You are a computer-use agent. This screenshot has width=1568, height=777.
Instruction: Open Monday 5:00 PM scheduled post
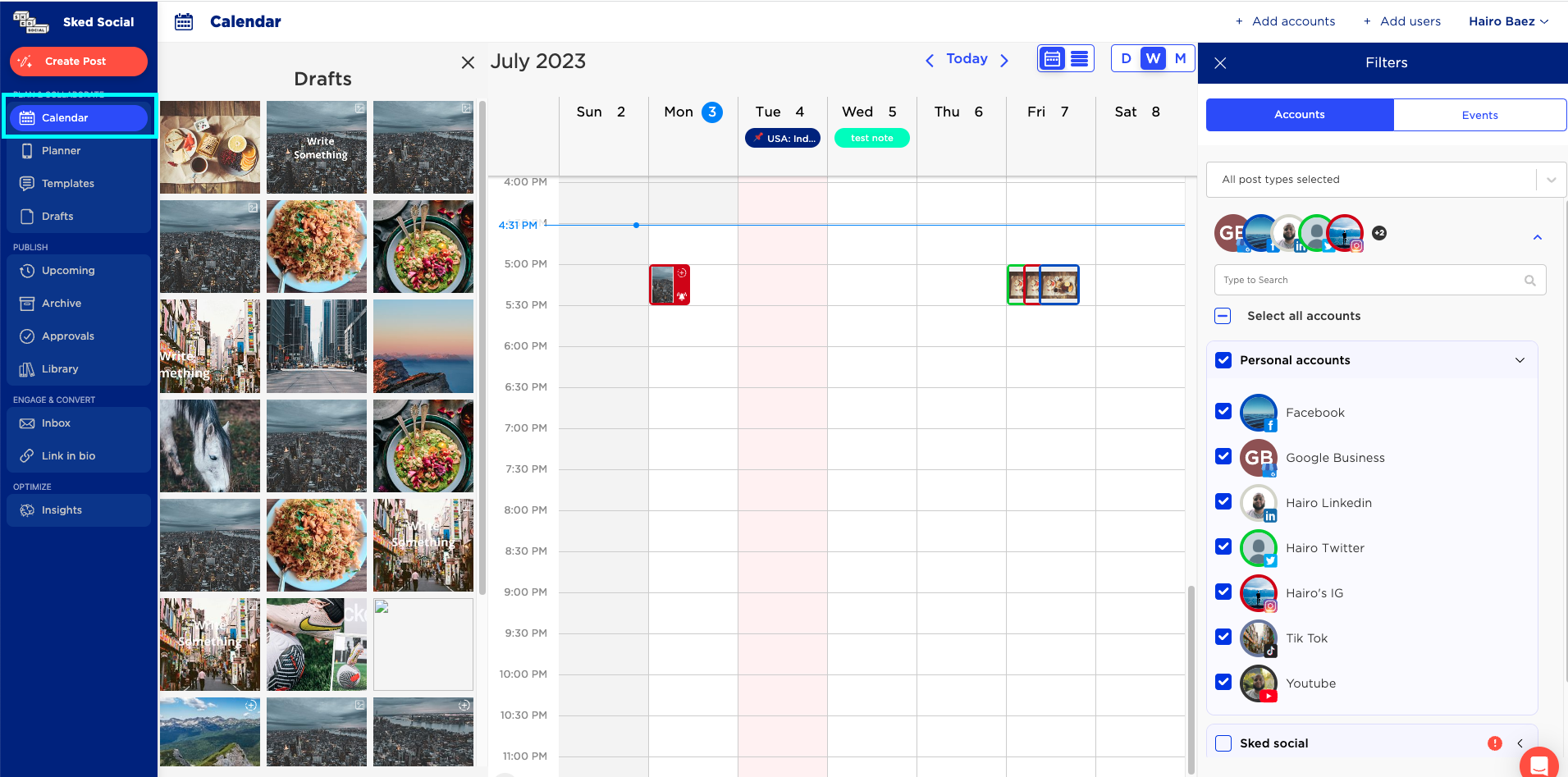coord(670,285)
